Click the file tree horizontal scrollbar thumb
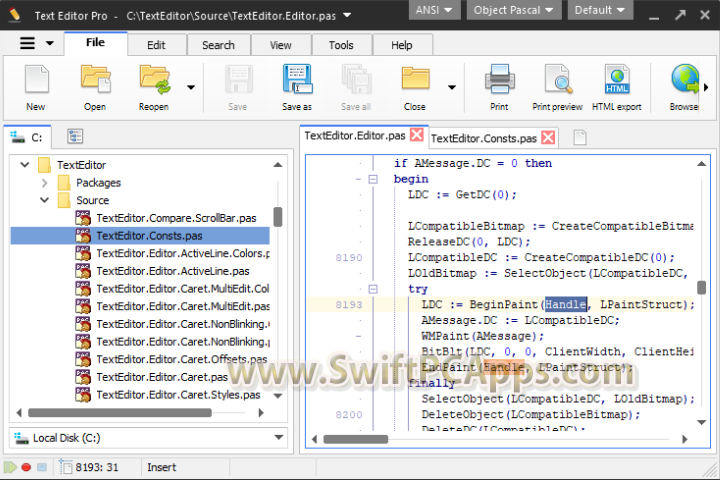The height and width of the screenshot is (480, 720). [x=120, y=413]
